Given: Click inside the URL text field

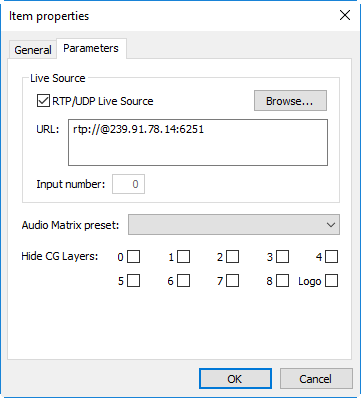Looking at the screenshot, I should [198, 142].
